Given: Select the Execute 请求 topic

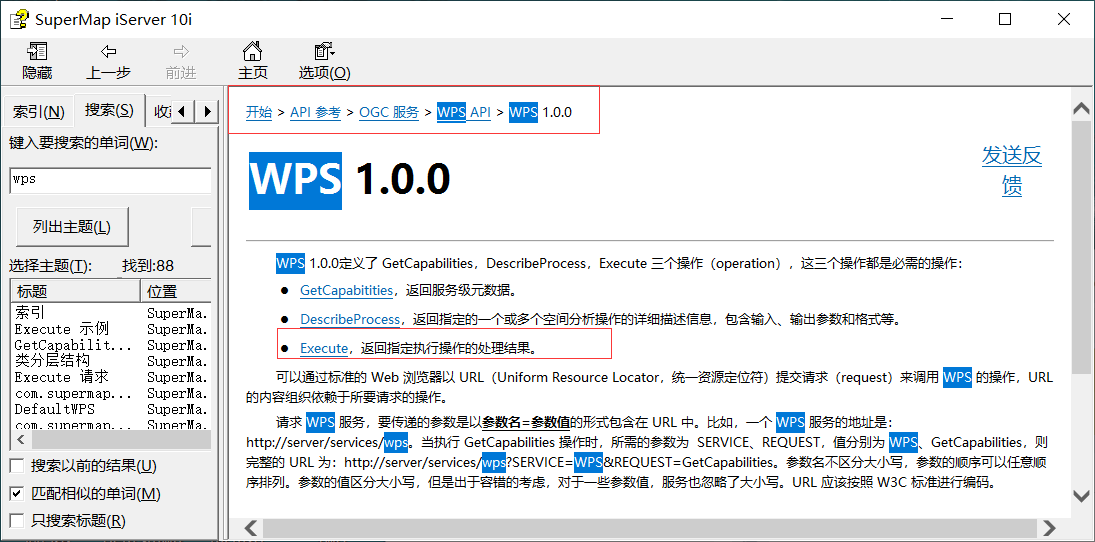Looking at the screenshot, I should (61, 377).
